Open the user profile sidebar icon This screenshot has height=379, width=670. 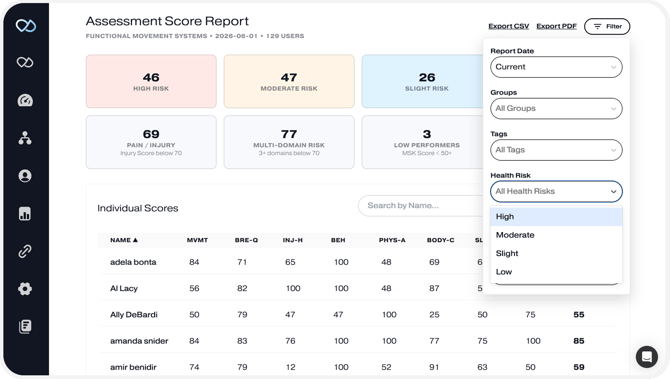[25, 176]
